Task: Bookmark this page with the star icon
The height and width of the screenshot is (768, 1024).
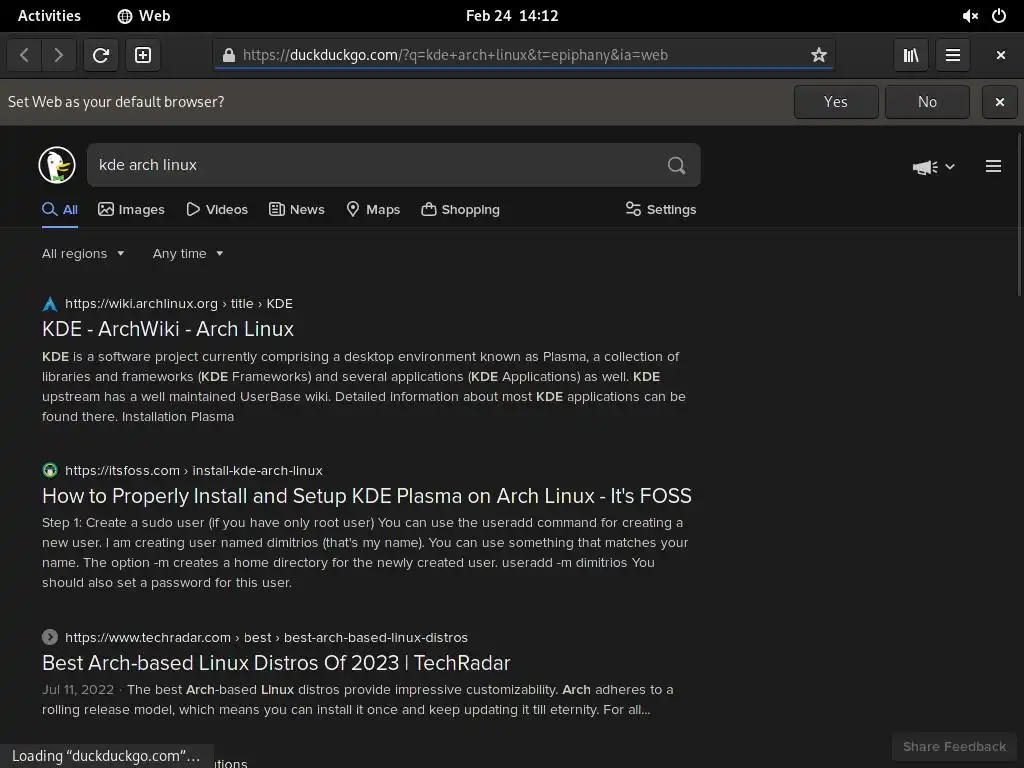Action: click(819, 55)
